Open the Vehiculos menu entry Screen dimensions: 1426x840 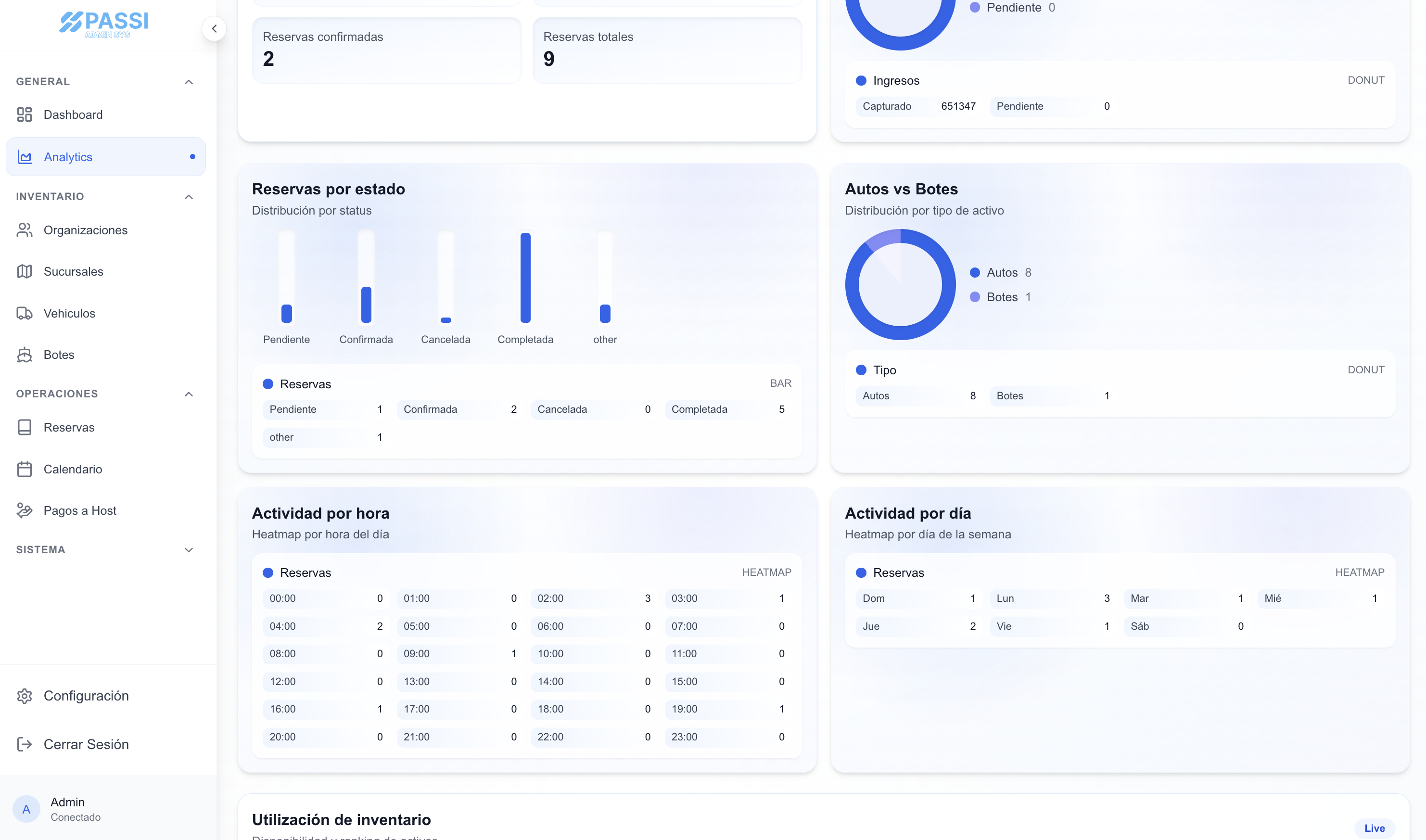pyautogui.click(x=69, y=313)
